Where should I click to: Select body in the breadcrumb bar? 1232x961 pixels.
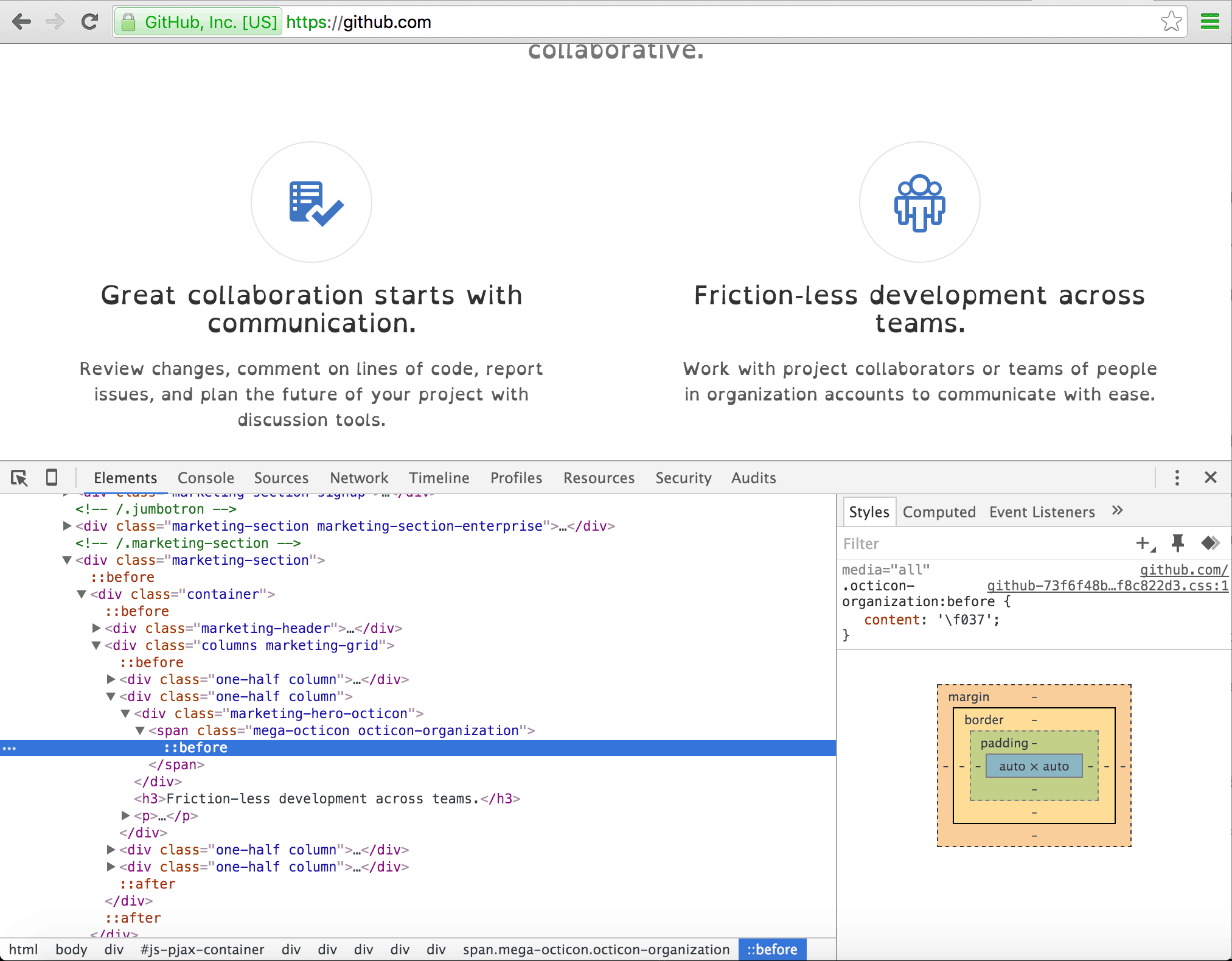point(71,949)
